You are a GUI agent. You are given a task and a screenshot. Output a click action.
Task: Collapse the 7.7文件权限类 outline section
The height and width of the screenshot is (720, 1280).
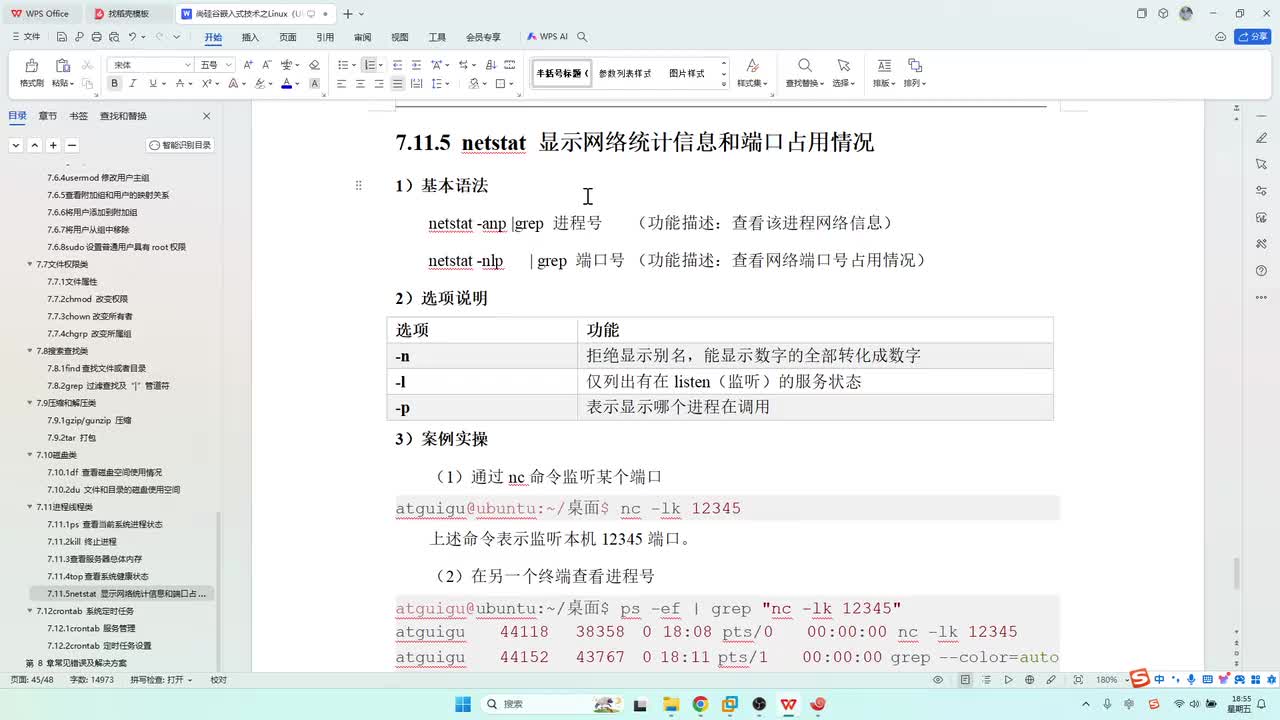[x=29, y=264]
